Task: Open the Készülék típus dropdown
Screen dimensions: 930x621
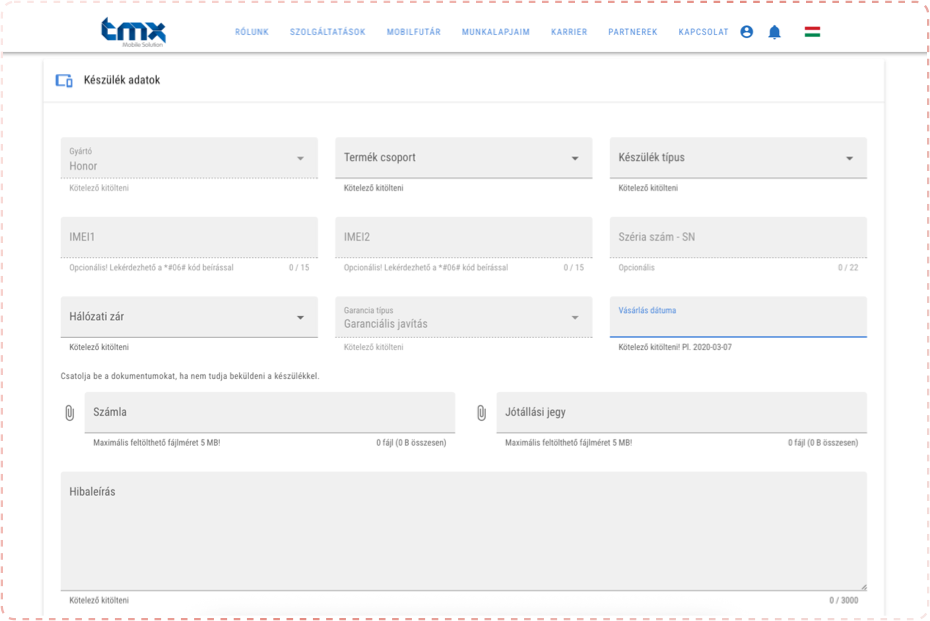Action: point(738,158)
